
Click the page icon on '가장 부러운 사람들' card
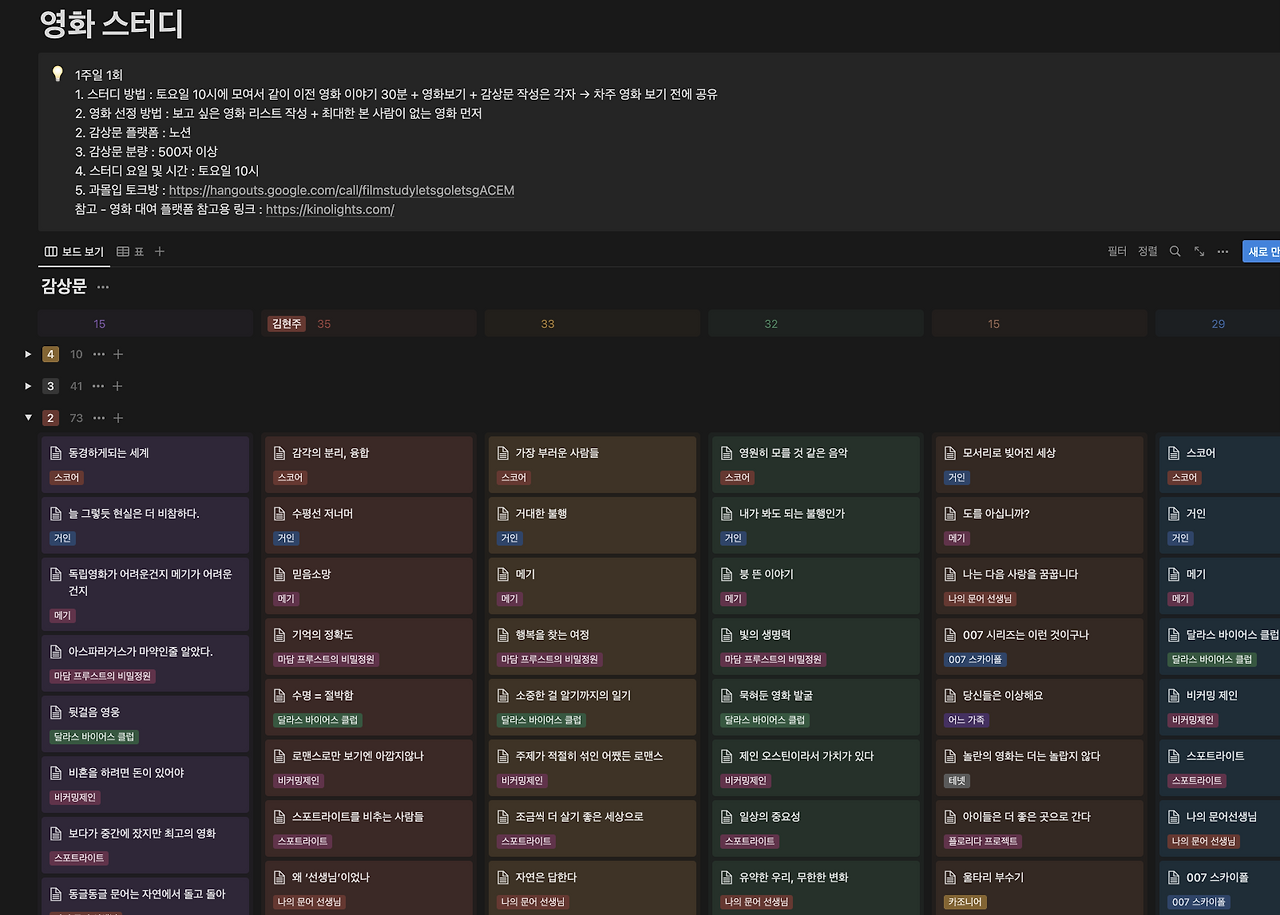(x=505, y=453)
